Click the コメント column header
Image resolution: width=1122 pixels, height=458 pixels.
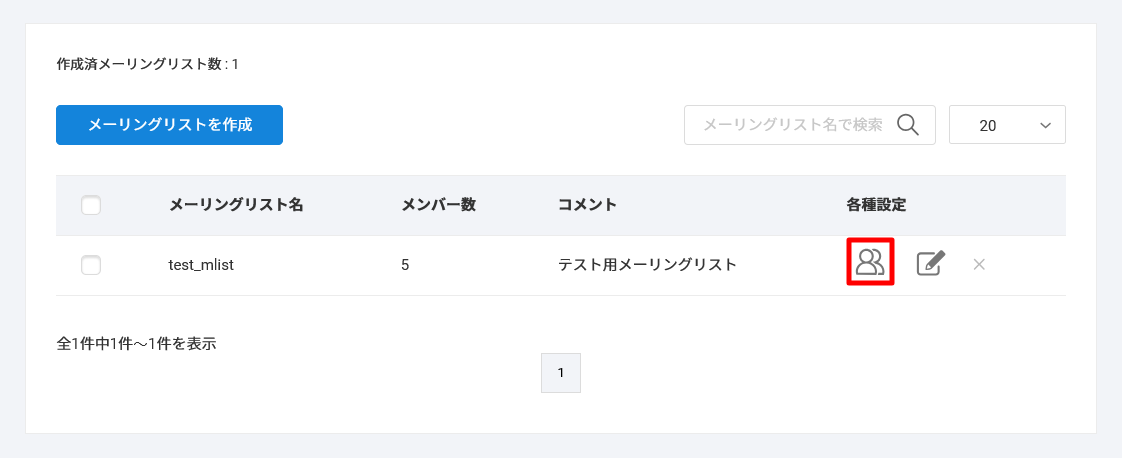click(587, 205)
